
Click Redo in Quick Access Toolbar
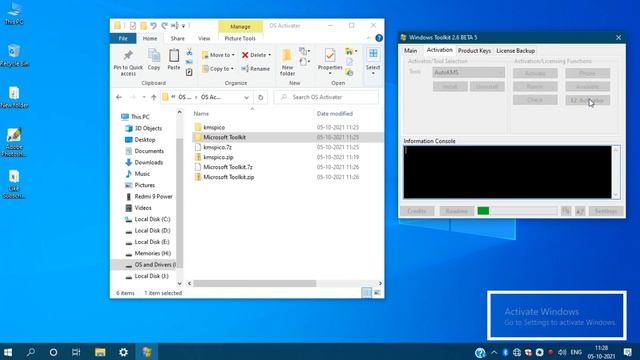164,26
